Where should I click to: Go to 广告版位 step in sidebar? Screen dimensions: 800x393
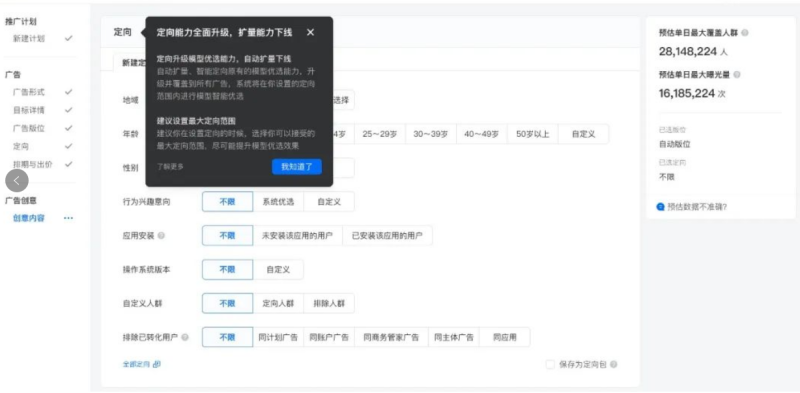click(29, 128)
